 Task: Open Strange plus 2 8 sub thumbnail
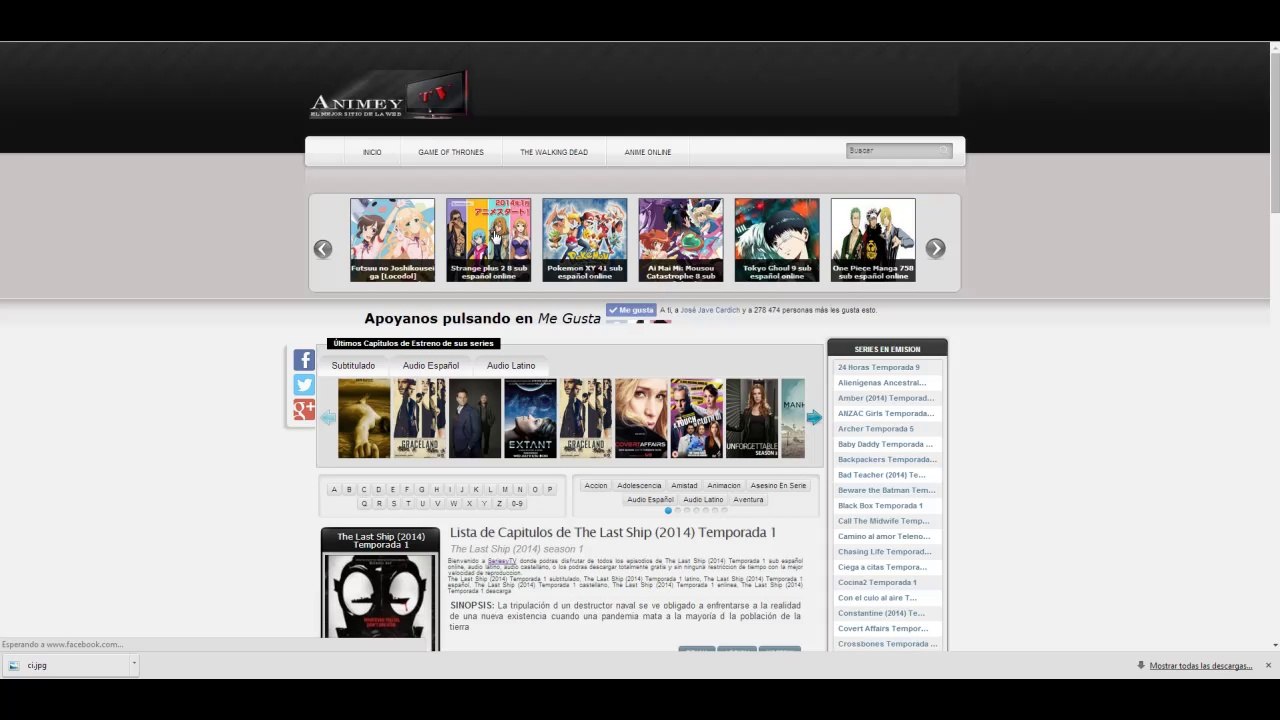pos(488,240)
